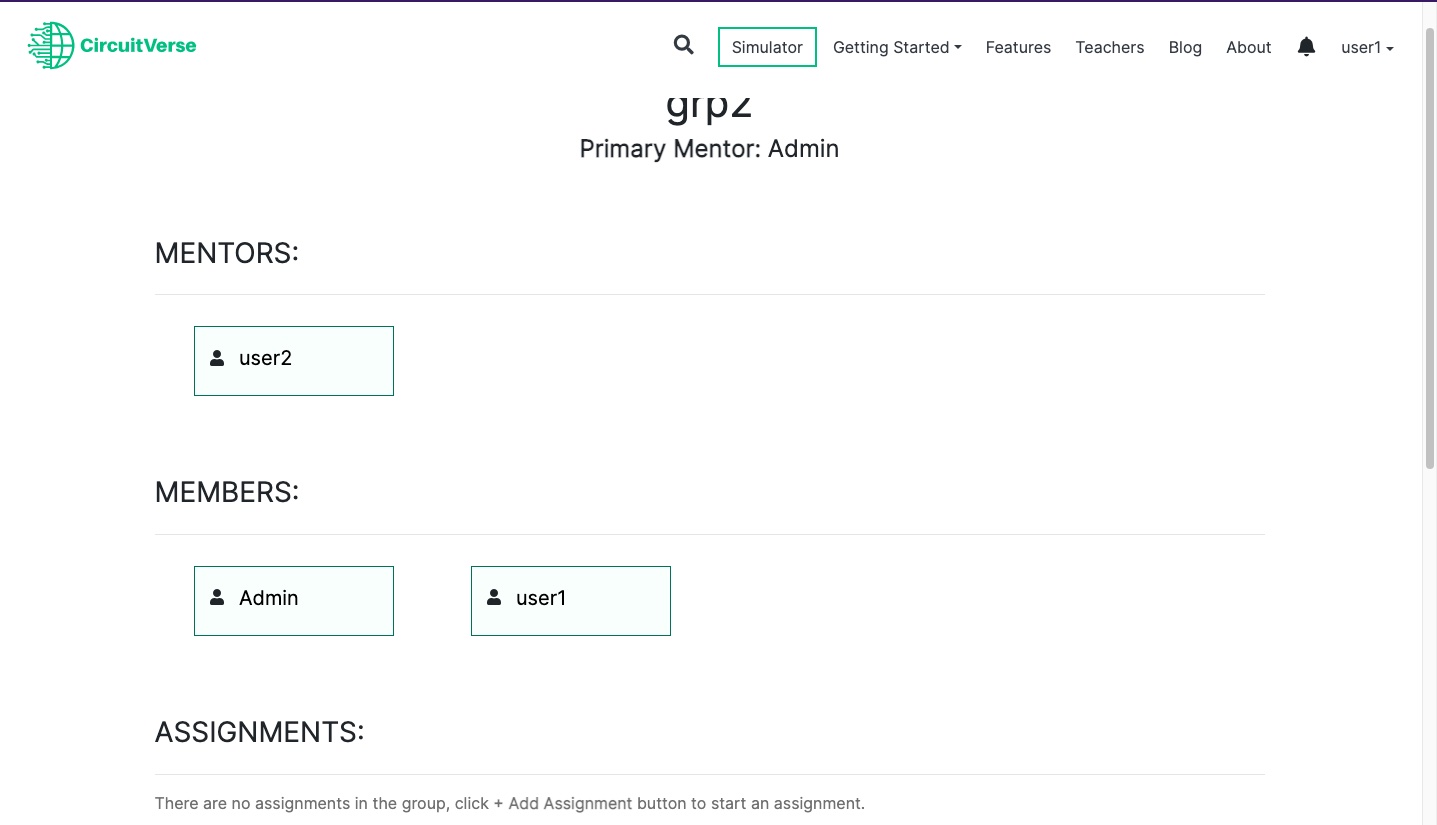Click the Simulator button
The height and width of the screenshot is (825, 1437).
point(766,46)
